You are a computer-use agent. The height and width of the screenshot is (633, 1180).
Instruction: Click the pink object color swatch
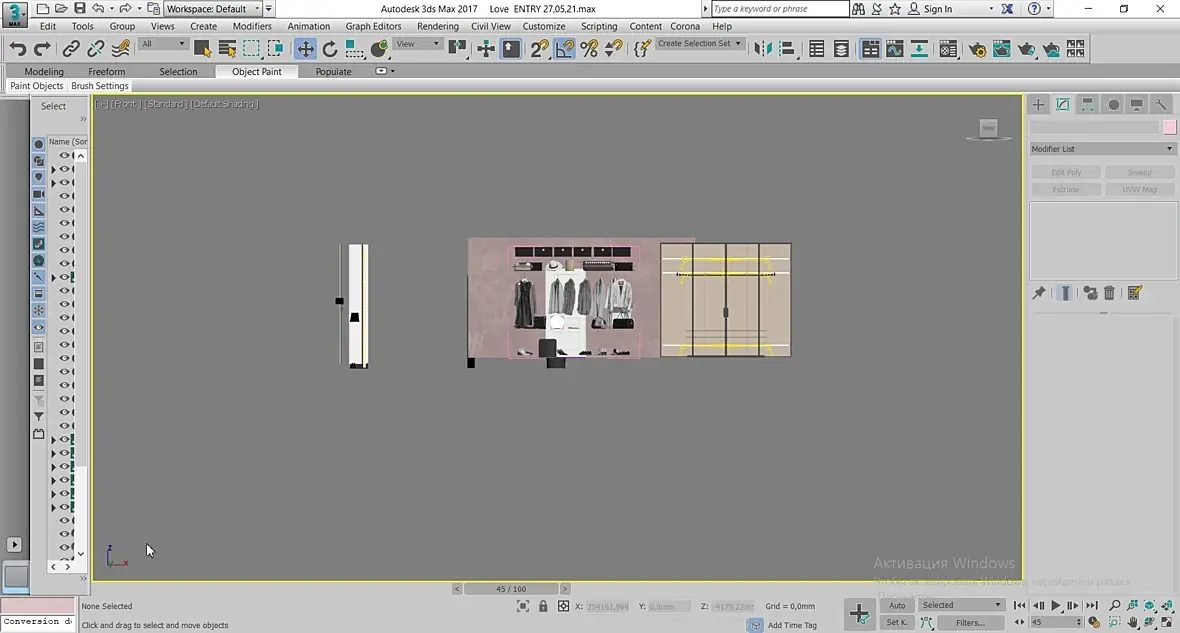pos(1168,127)
